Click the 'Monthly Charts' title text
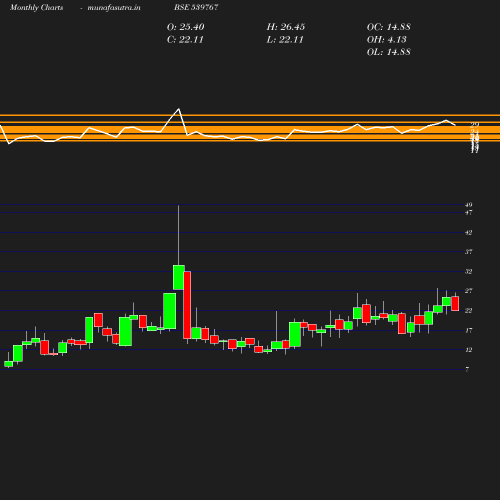Screen dimensions: 500x500 pyautogui.click(x=36, y=7)
